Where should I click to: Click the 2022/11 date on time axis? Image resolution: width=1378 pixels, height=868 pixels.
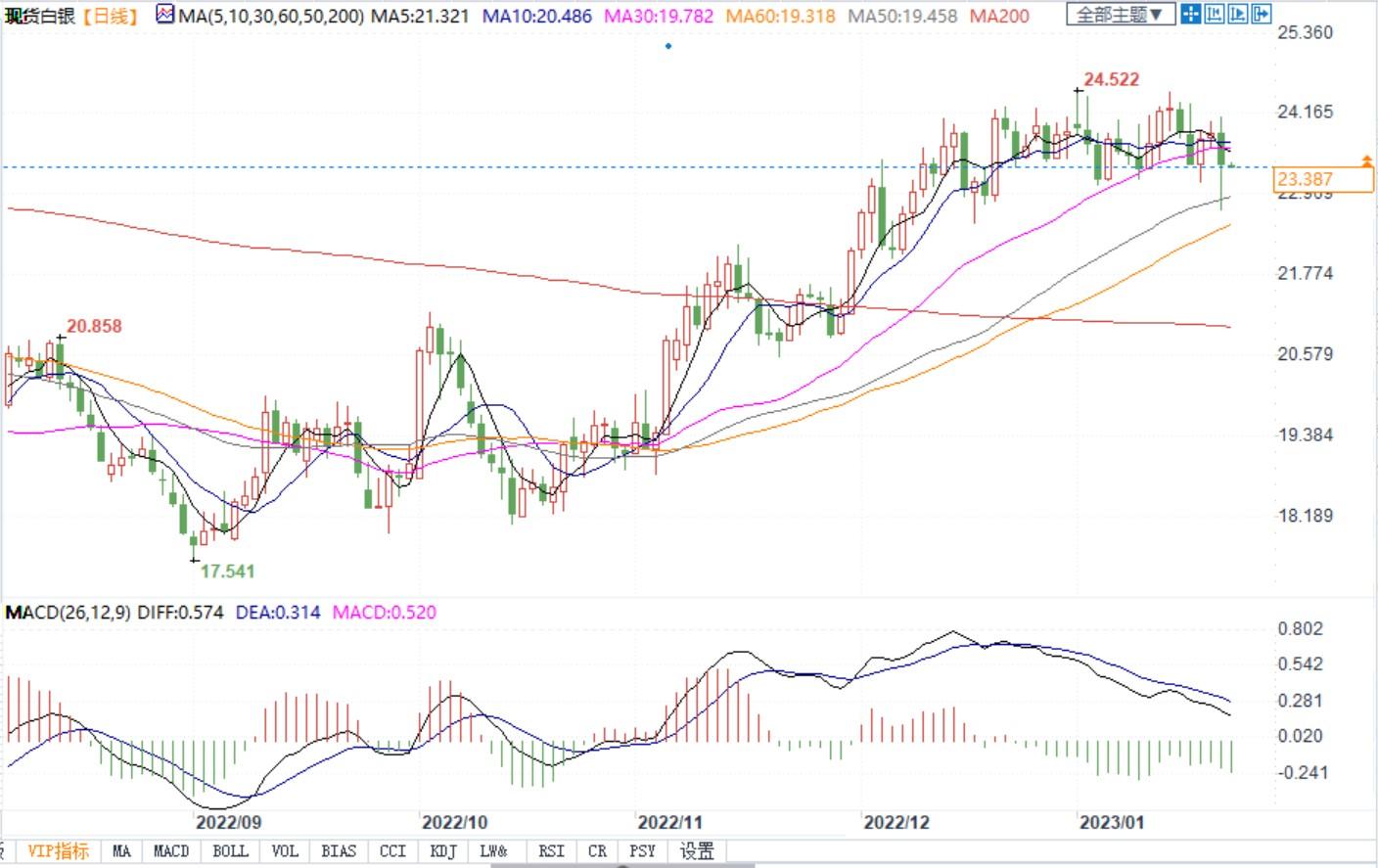[669, 822]
